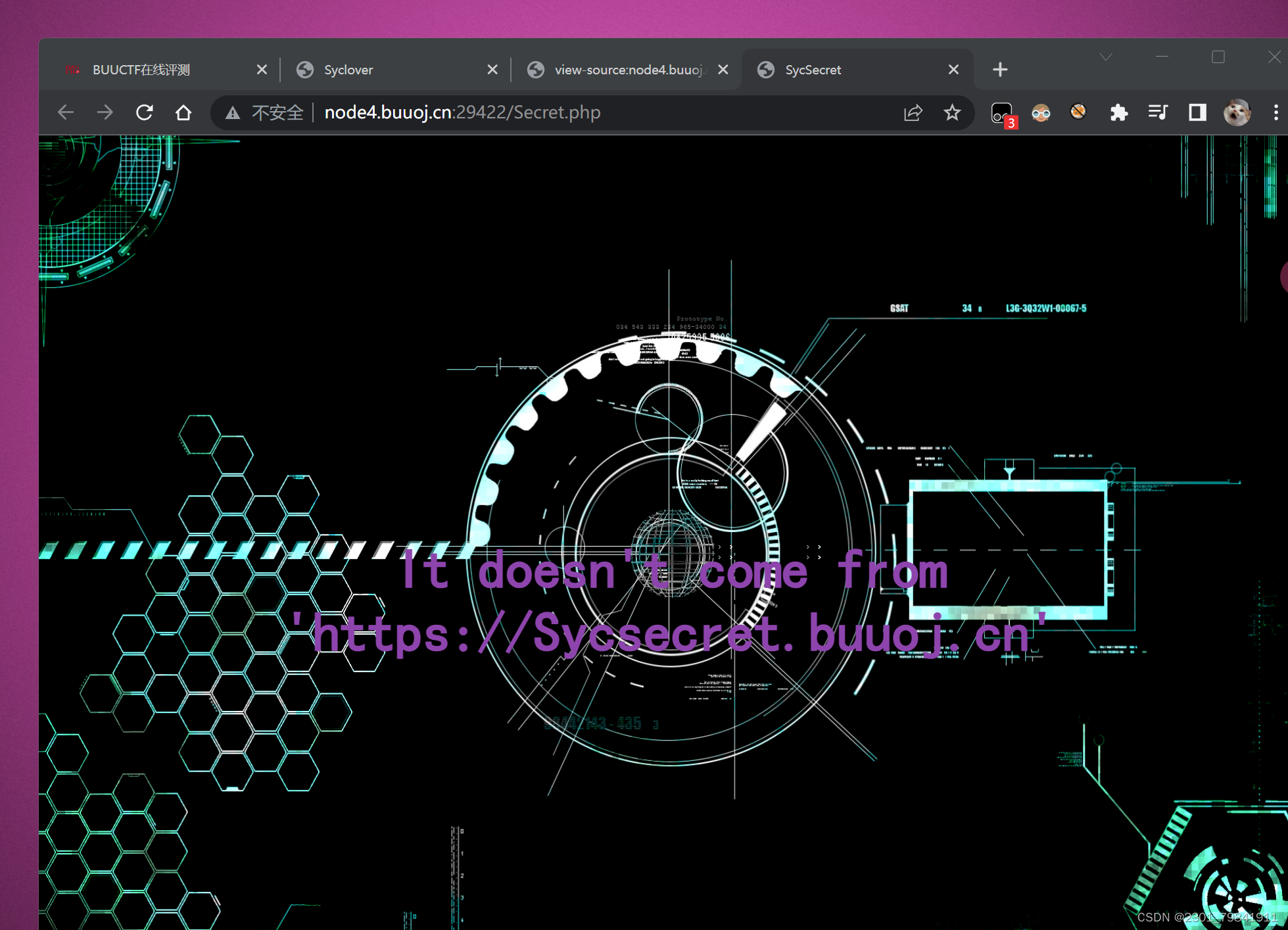Click the music playlist extension icon

tap(1157, 112)
